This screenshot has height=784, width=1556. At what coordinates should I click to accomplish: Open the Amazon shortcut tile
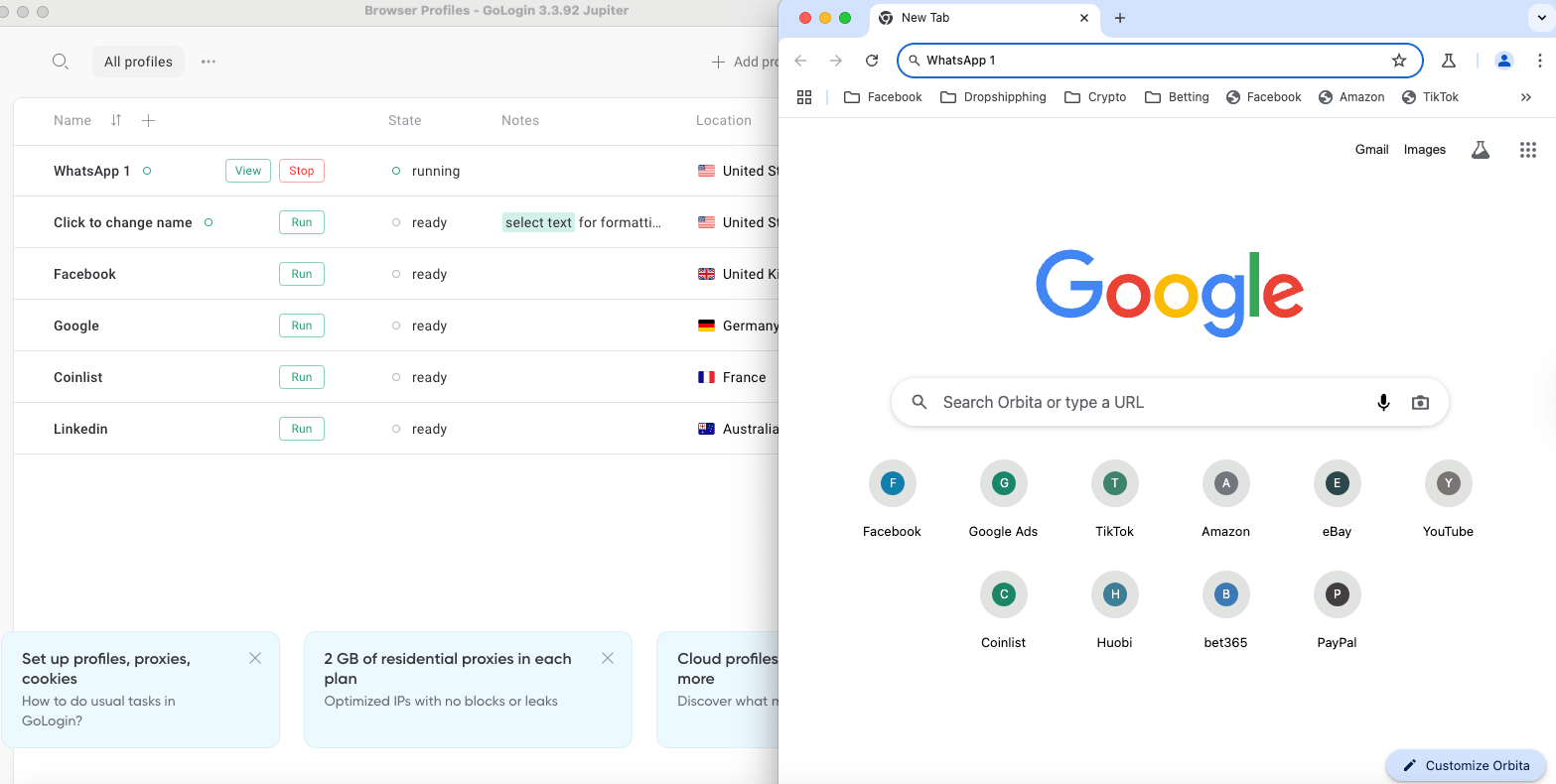coord(1226,499)
